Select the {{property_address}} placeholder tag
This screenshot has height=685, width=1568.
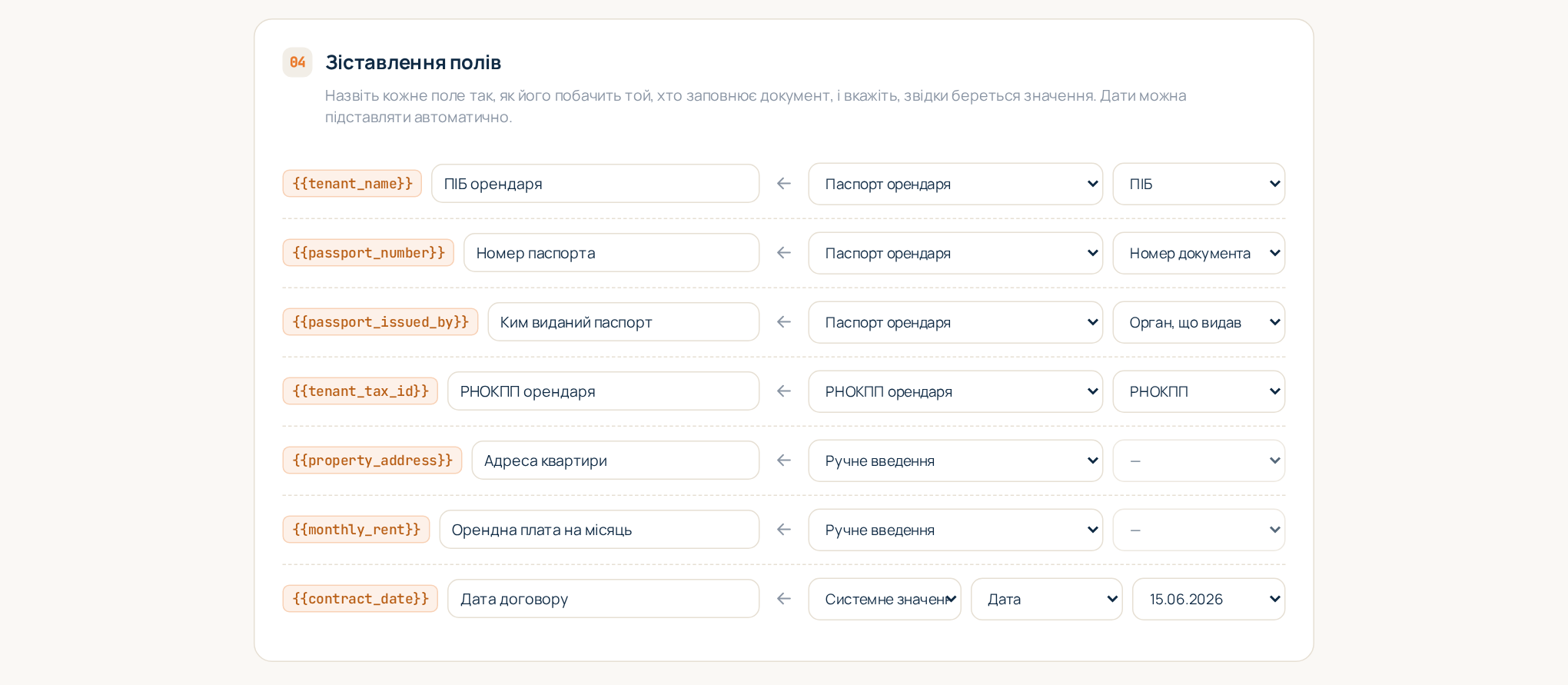tap(372, 461)
